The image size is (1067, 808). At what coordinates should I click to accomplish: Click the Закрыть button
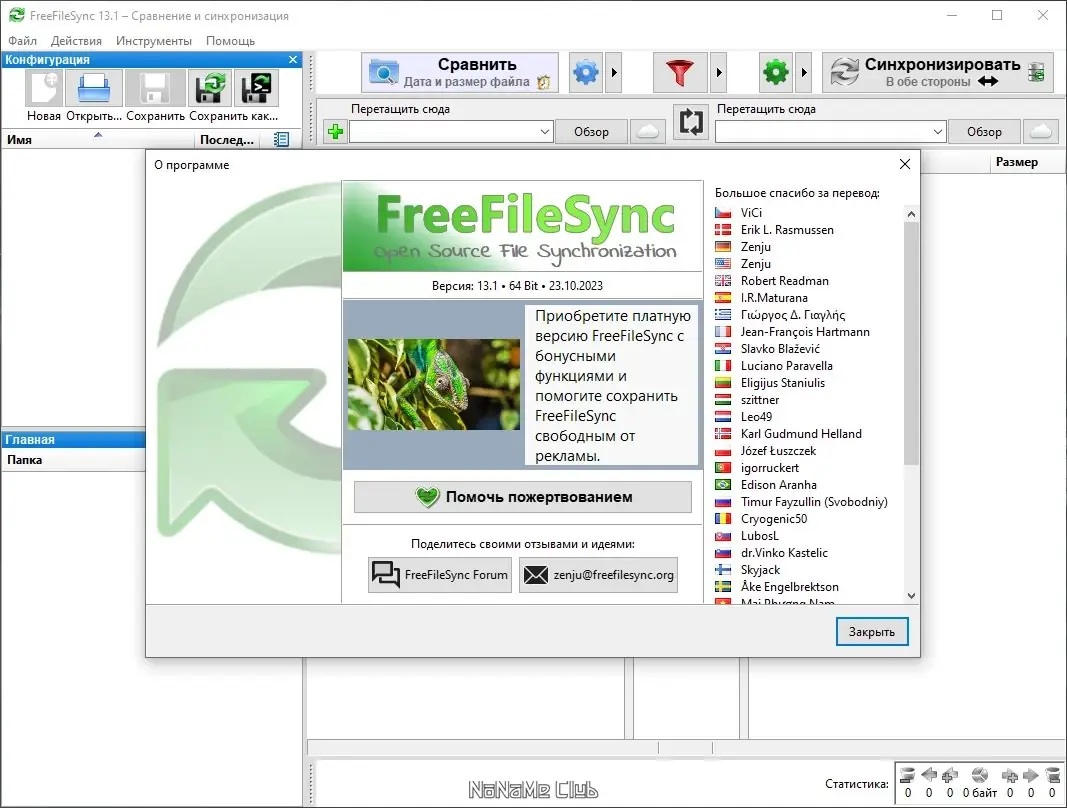[872, 632]
